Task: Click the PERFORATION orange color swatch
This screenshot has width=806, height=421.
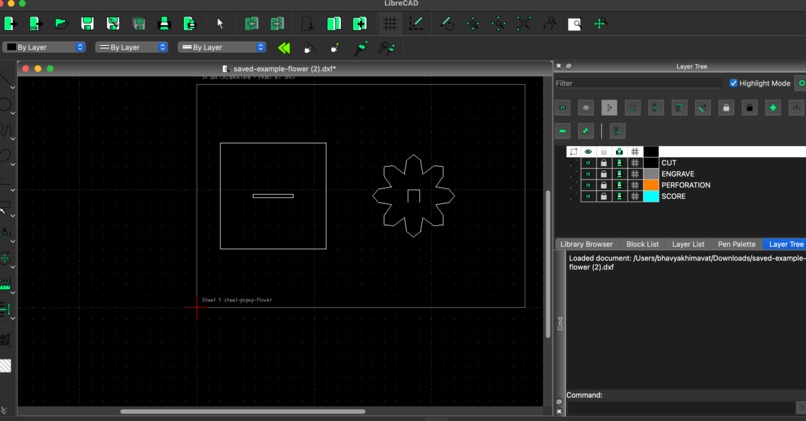Action: click(x=651, y=185)
